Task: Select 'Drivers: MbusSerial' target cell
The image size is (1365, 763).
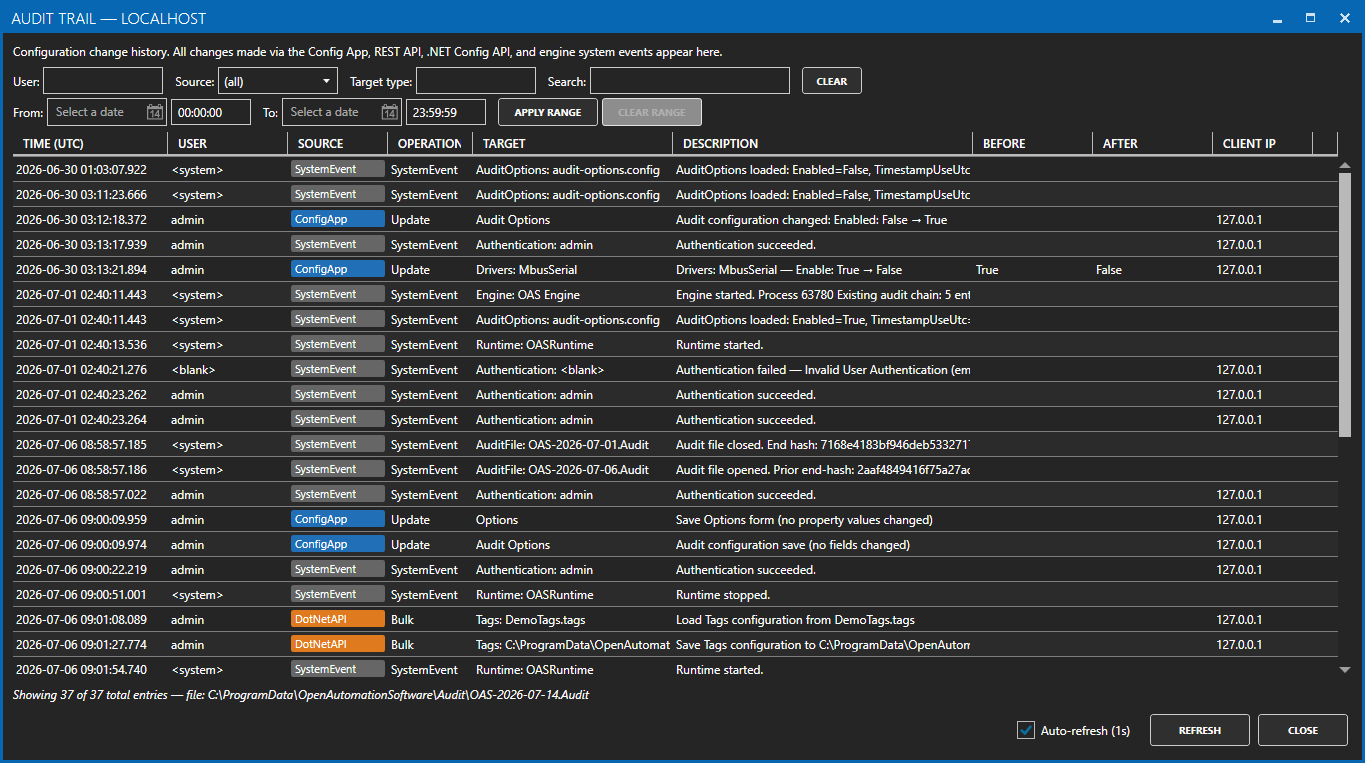Action: pos(526,270)
